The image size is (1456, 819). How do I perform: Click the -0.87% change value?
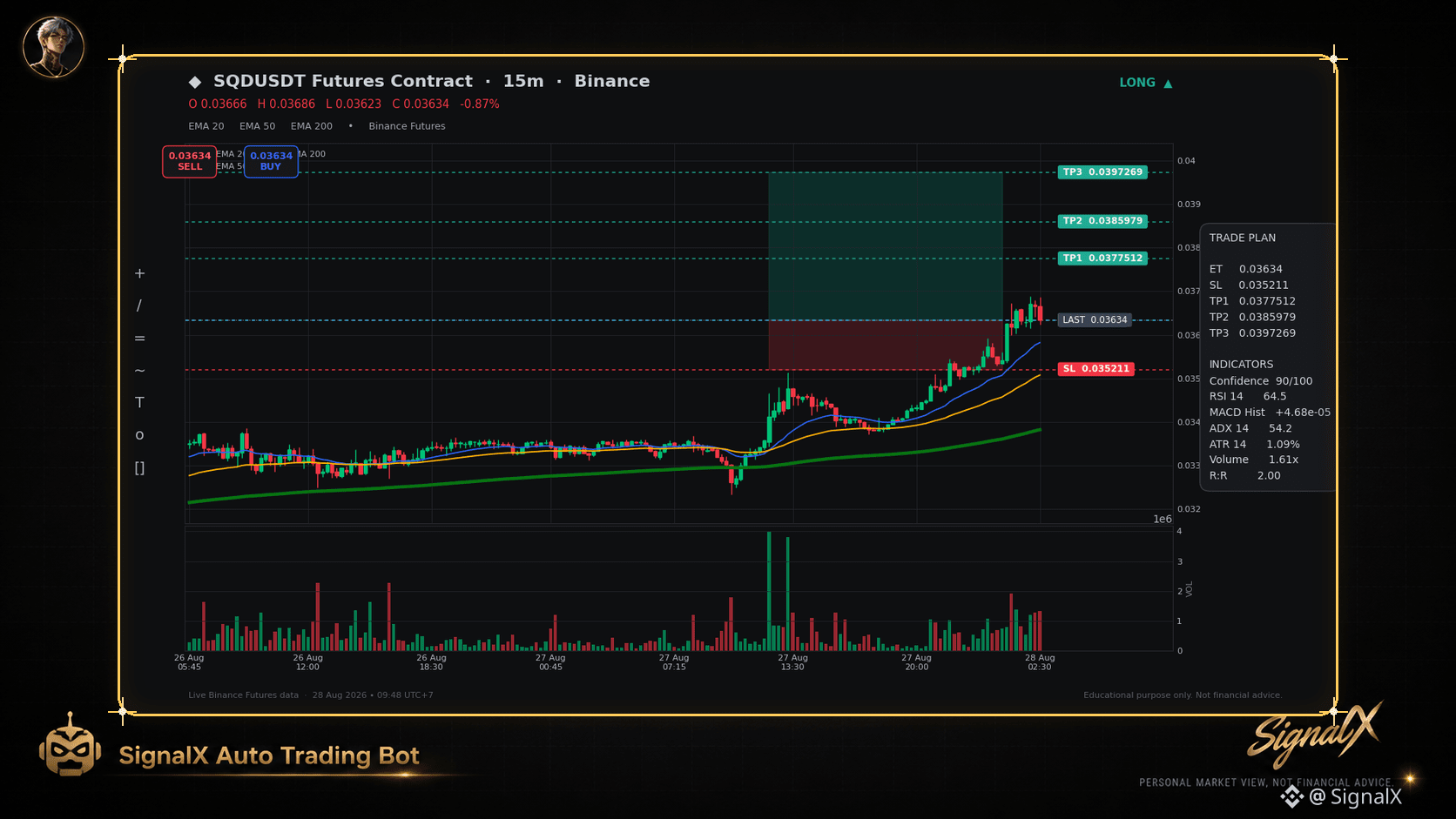tap(480, 104)
